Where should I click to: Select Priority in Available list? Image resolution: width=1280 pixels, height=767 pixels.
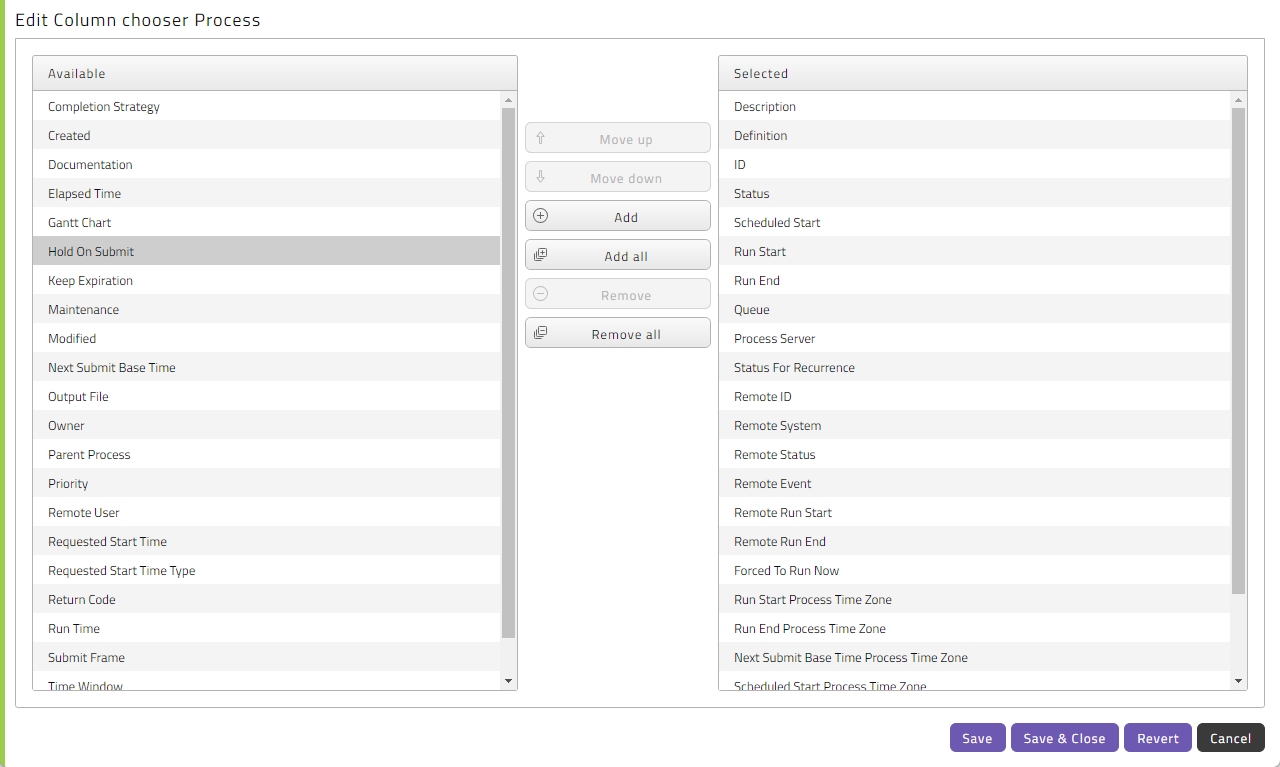pos(266,483)
